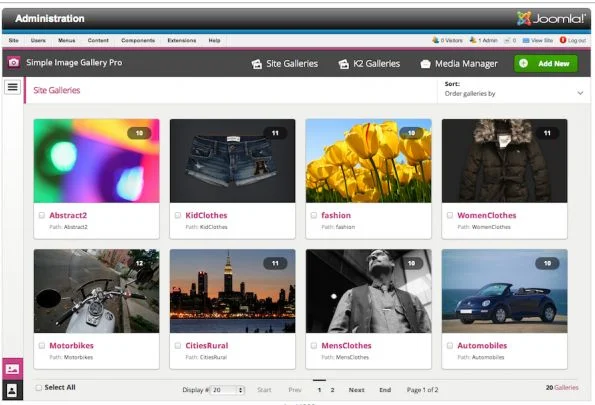595x405 pixels.
Task: Click the hamburger menu icon in sidebar
Action: click(x=13, y=87)
